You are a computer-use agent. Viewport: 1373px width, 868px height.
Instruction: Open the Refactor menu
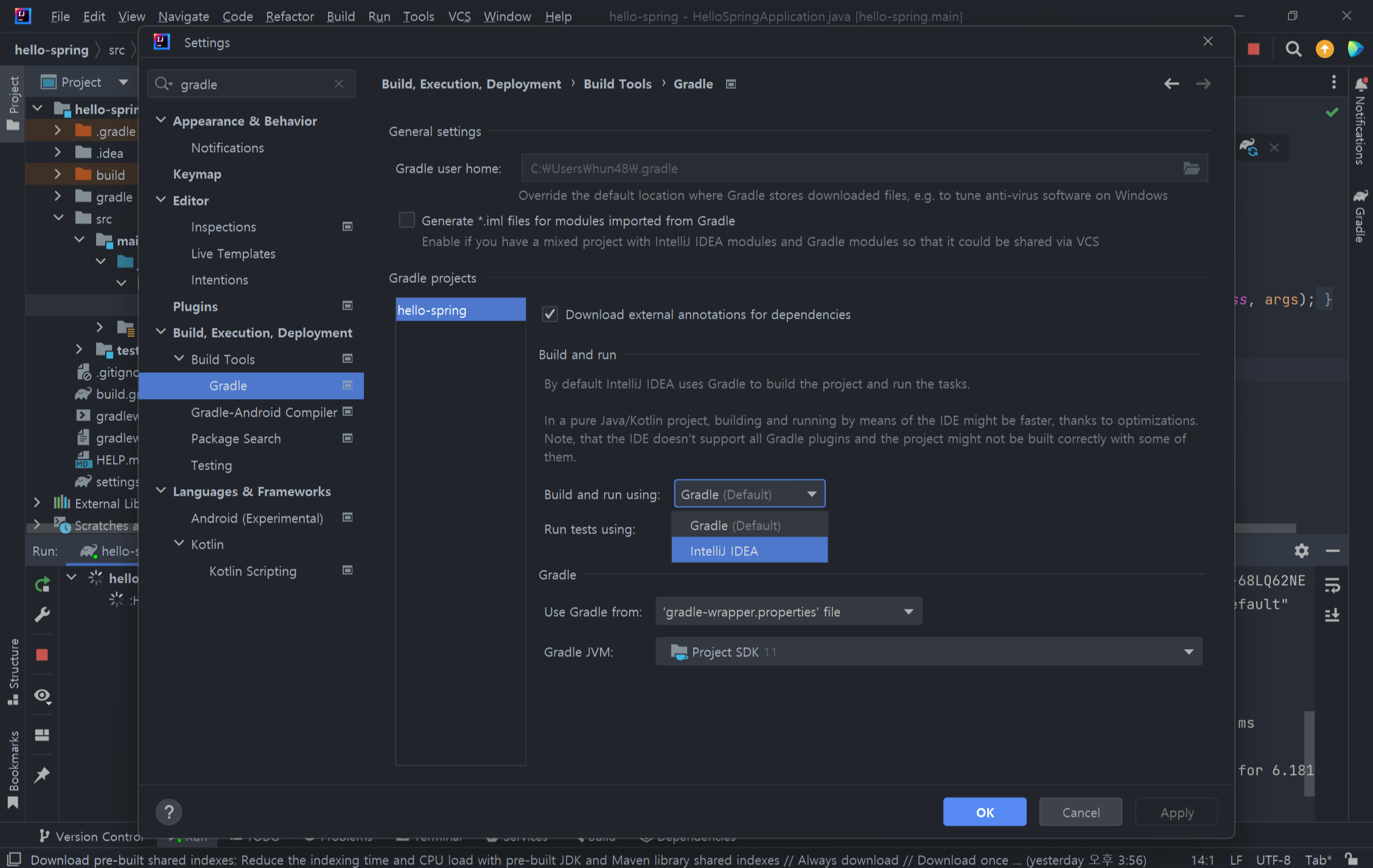pos(289,16)
